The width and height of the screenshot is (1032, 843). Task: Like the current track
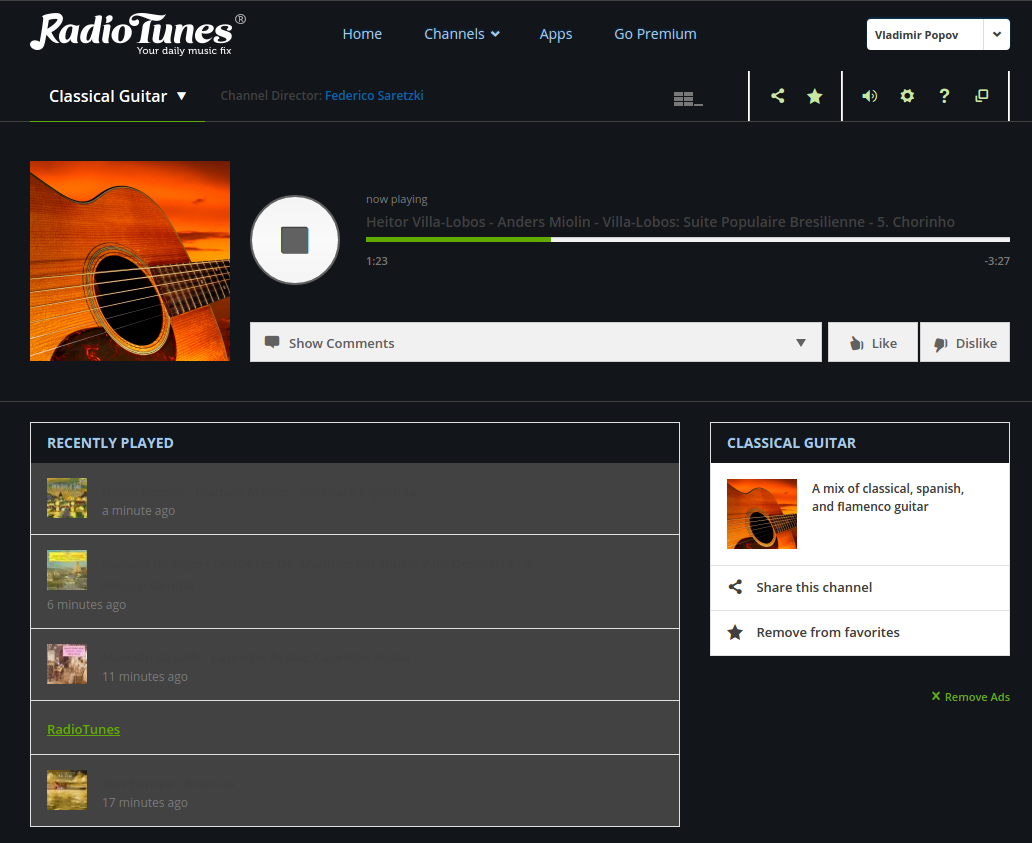[873, 342]
